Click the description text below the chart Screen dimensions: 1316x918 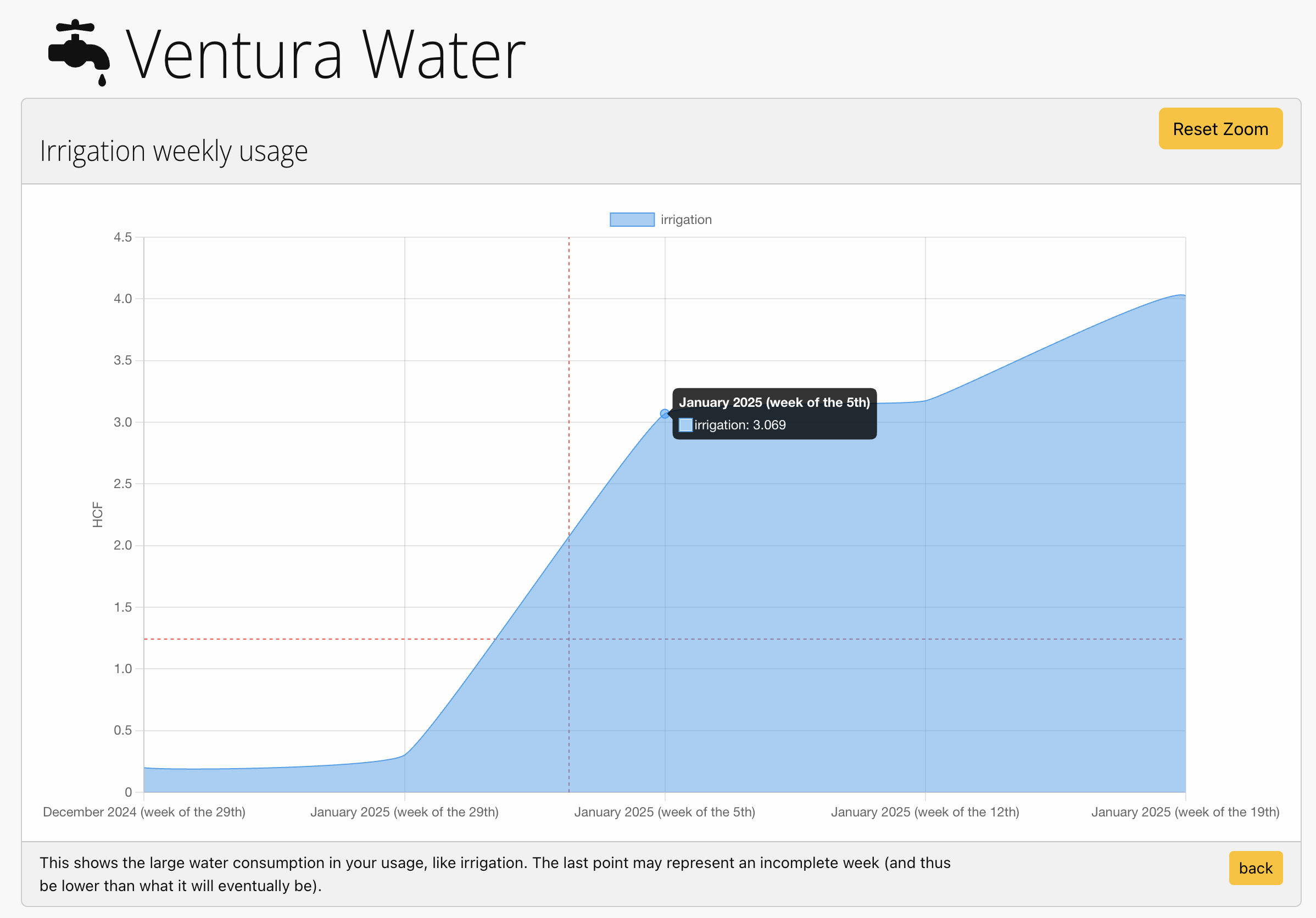(x=494, y=874)
